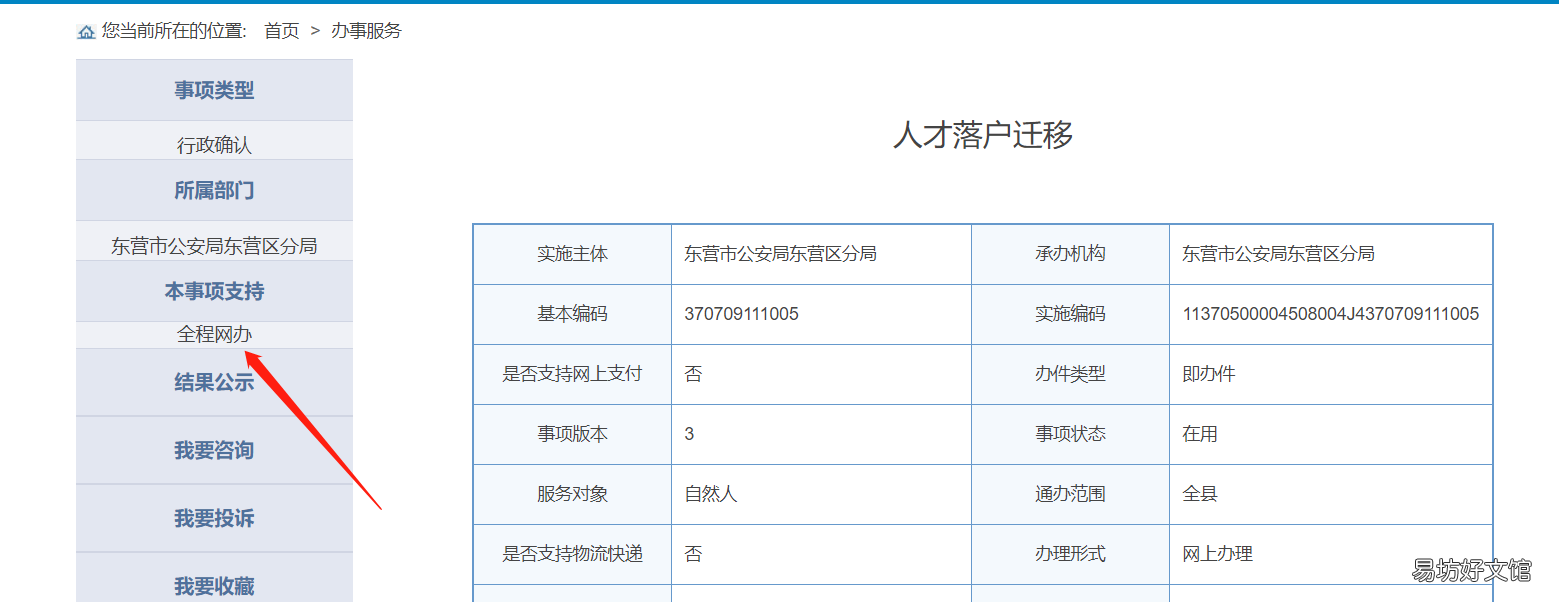
Task: Click the 承办机构 label cell
Action: pyautogui.click(x=1070, y=254)
